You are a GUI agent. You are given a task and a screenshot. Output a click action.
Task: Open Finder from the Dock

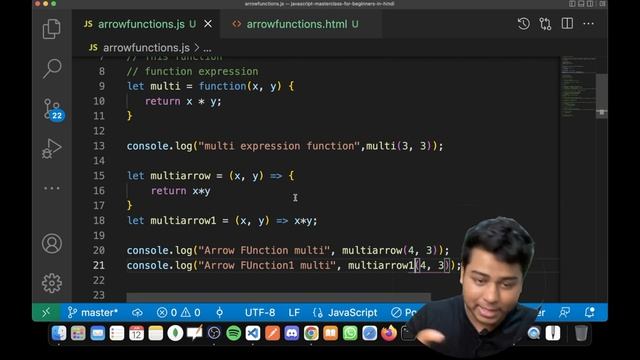point(59,333)
